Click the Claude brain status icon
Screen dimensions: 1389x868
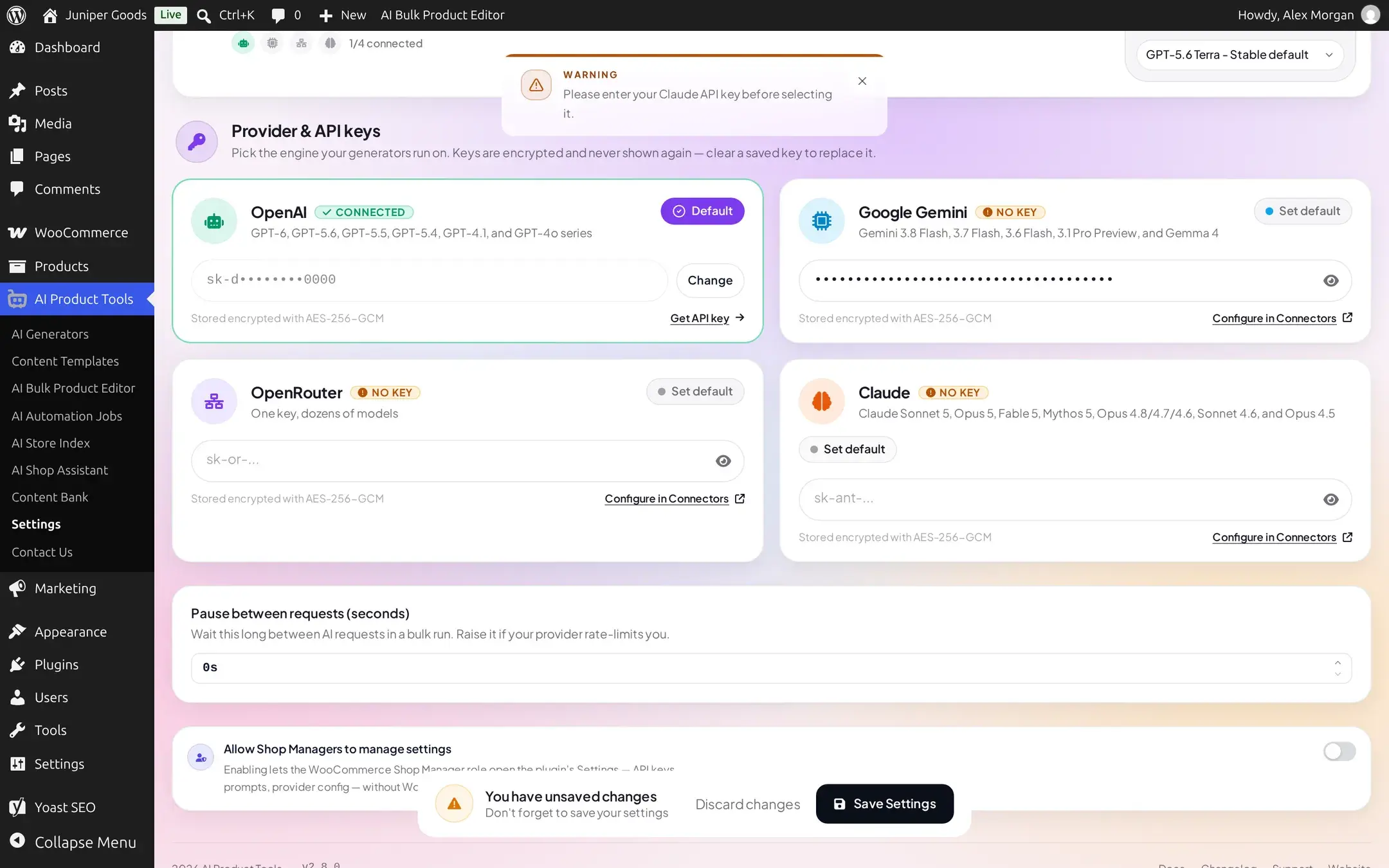pos(330,43)
